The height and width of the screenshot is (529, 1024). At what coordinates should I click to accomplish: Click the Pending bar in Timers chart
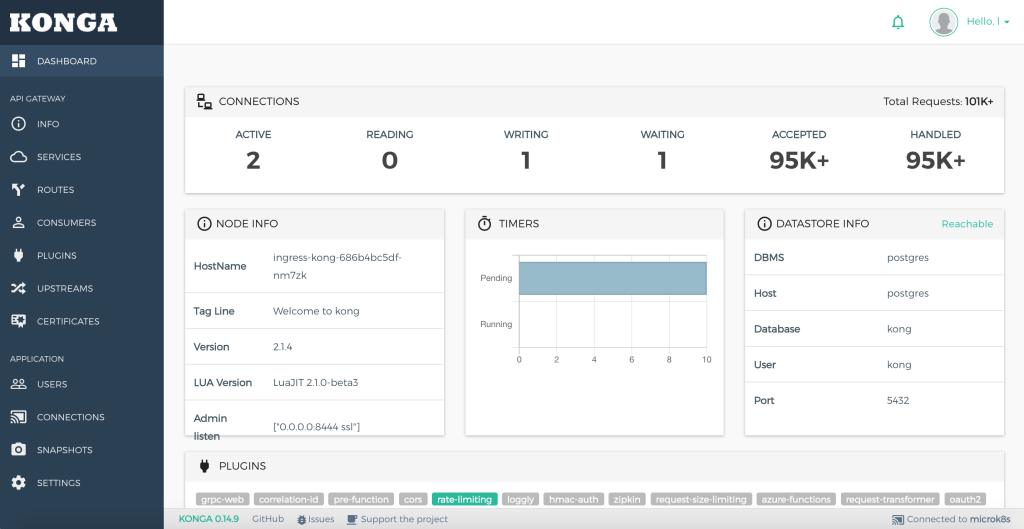click(613, 278)
